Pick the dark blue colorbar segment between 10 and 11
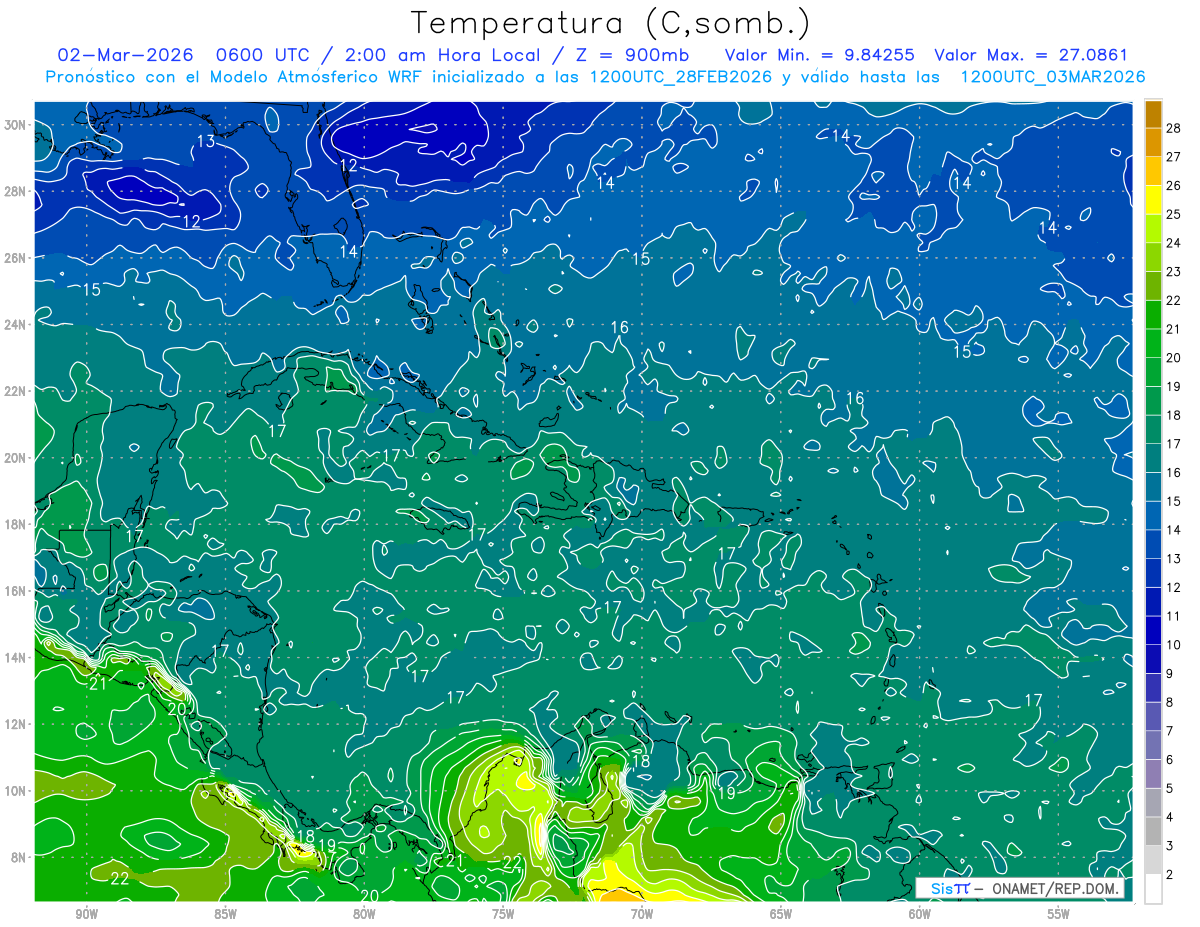The height and width of the screenshot is (927, 1200). pyautogui.click(x=1153, y=630)
